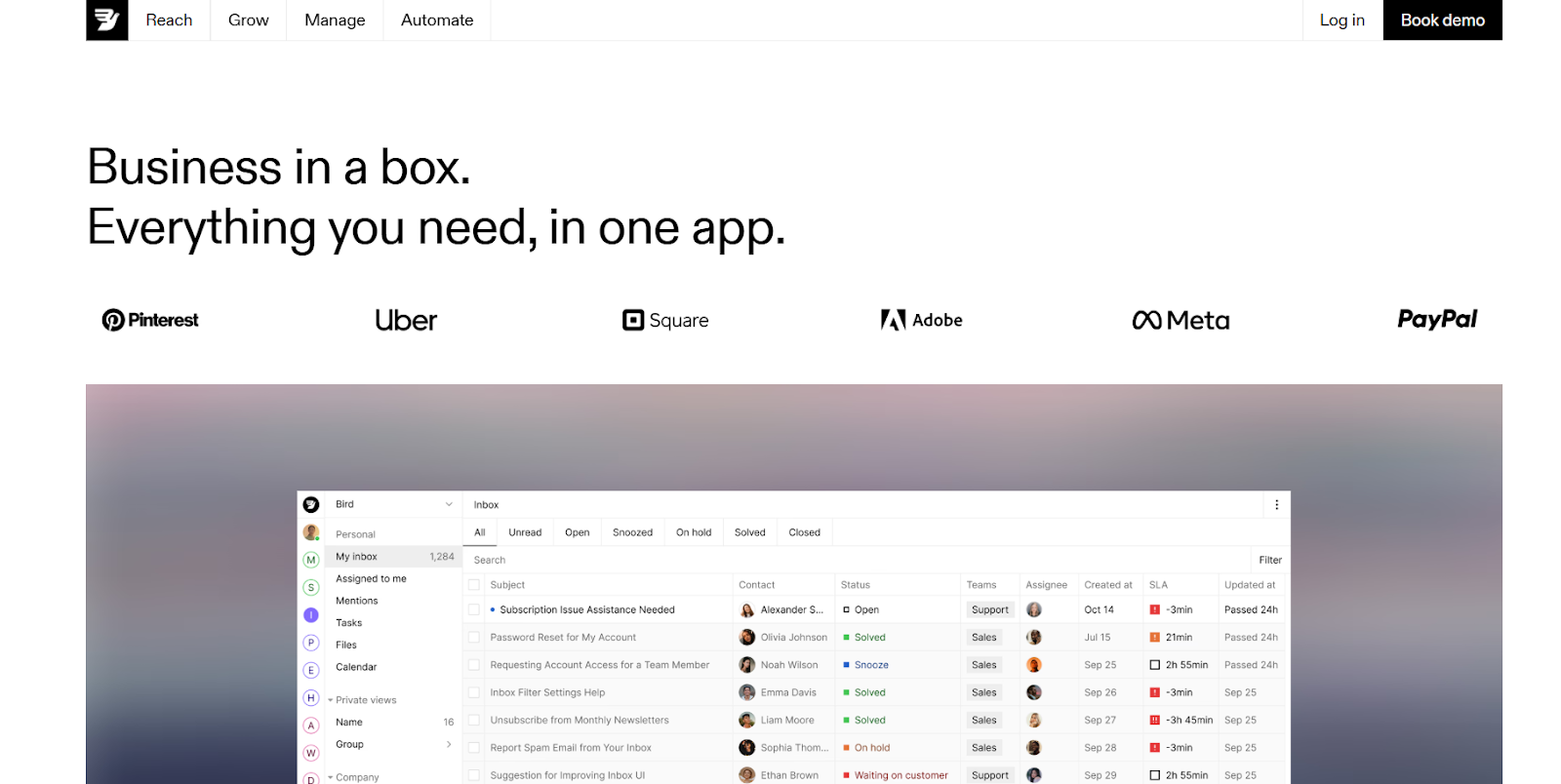Select My inbox with 1,284 count

[393, 557]
